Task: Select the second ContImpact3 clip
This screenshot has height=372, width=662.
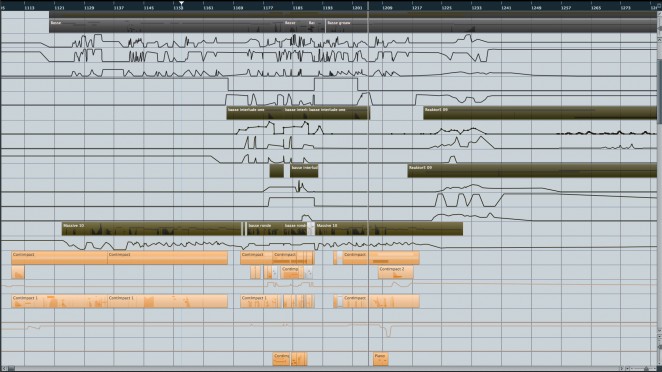Action: click(168, 258)
